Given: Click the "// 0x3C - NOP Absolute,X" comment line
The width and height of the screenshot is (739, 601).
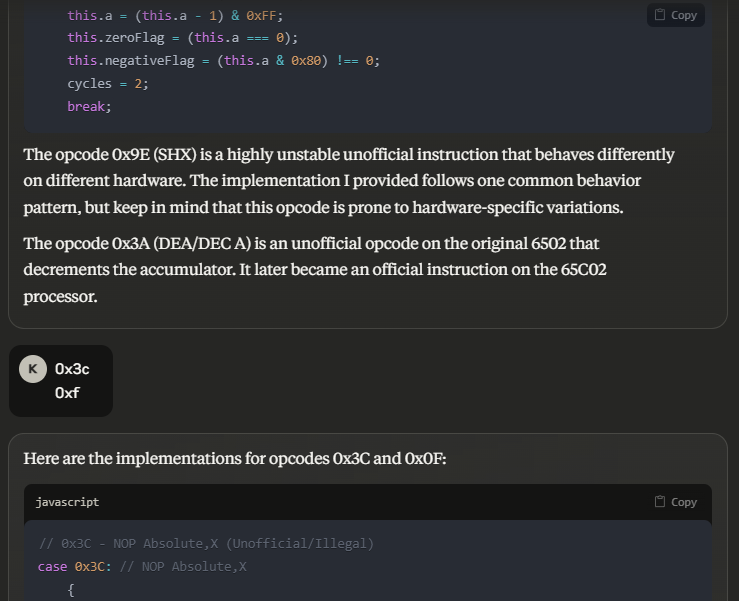Looking at the screenshot, I should coord(206,544).
